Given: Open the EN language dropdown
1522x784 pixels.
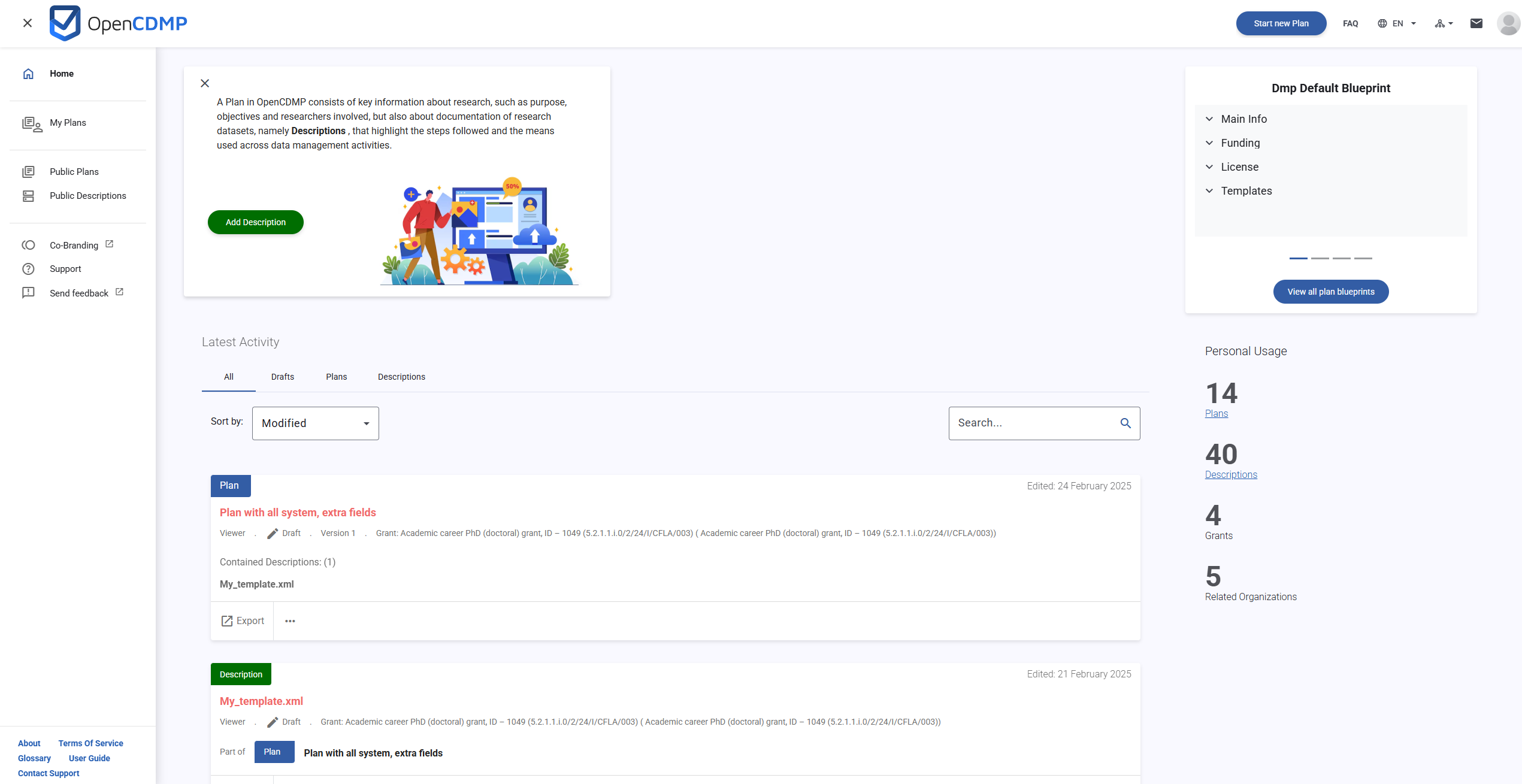Looking at the screenshot, I should [x=1397, y=23].
